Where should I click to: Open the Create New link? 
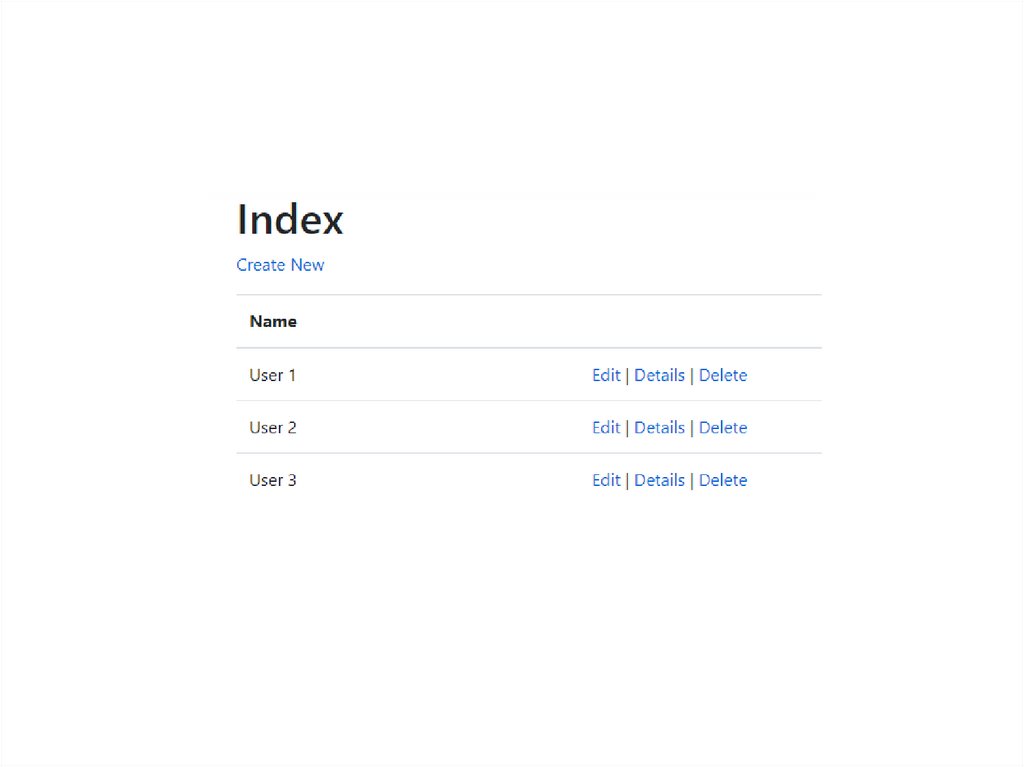point(280,265)
